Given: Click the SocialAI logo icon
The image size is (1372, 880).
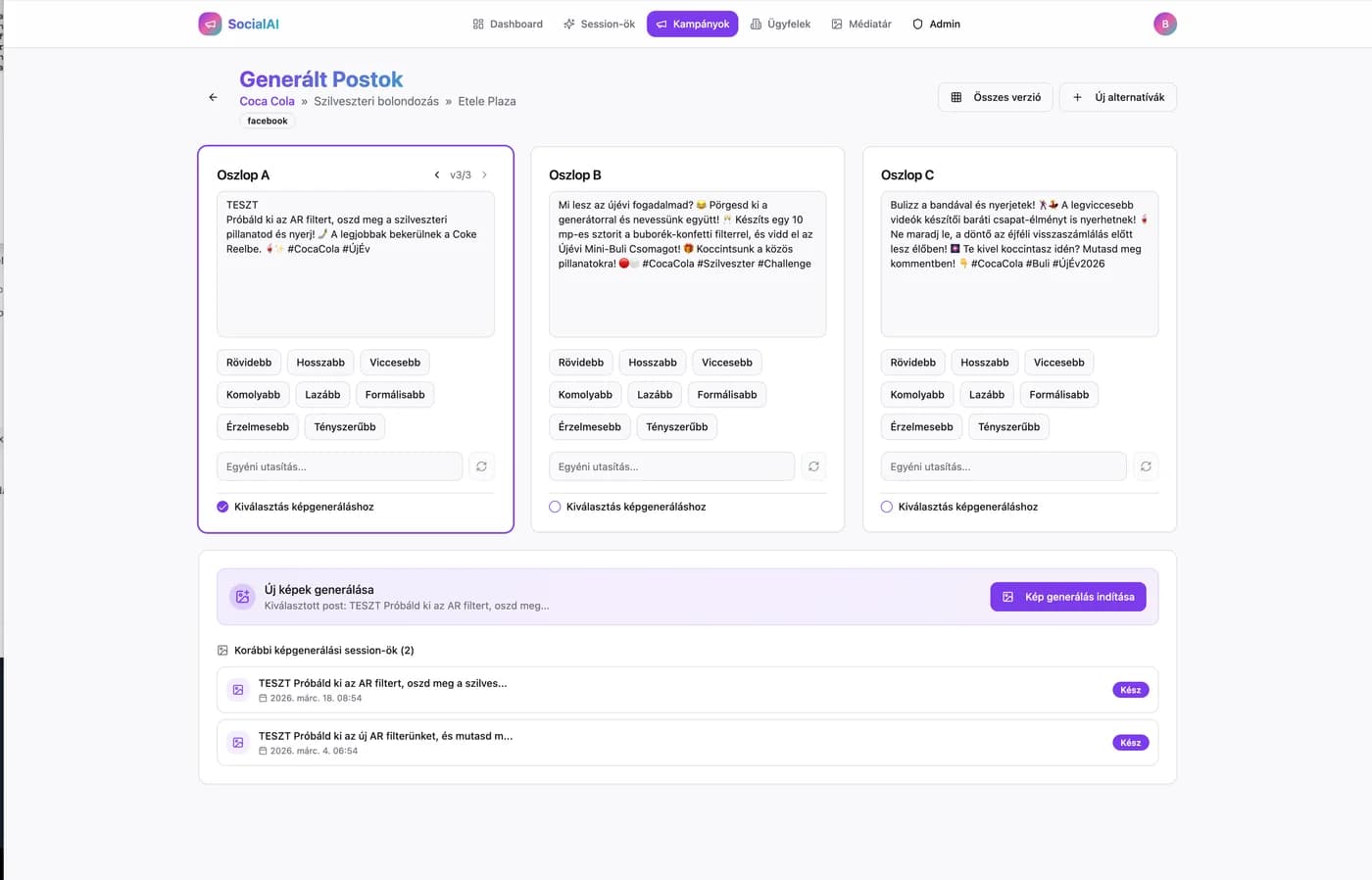Looking at the screenshot, I should coord(210,24).
